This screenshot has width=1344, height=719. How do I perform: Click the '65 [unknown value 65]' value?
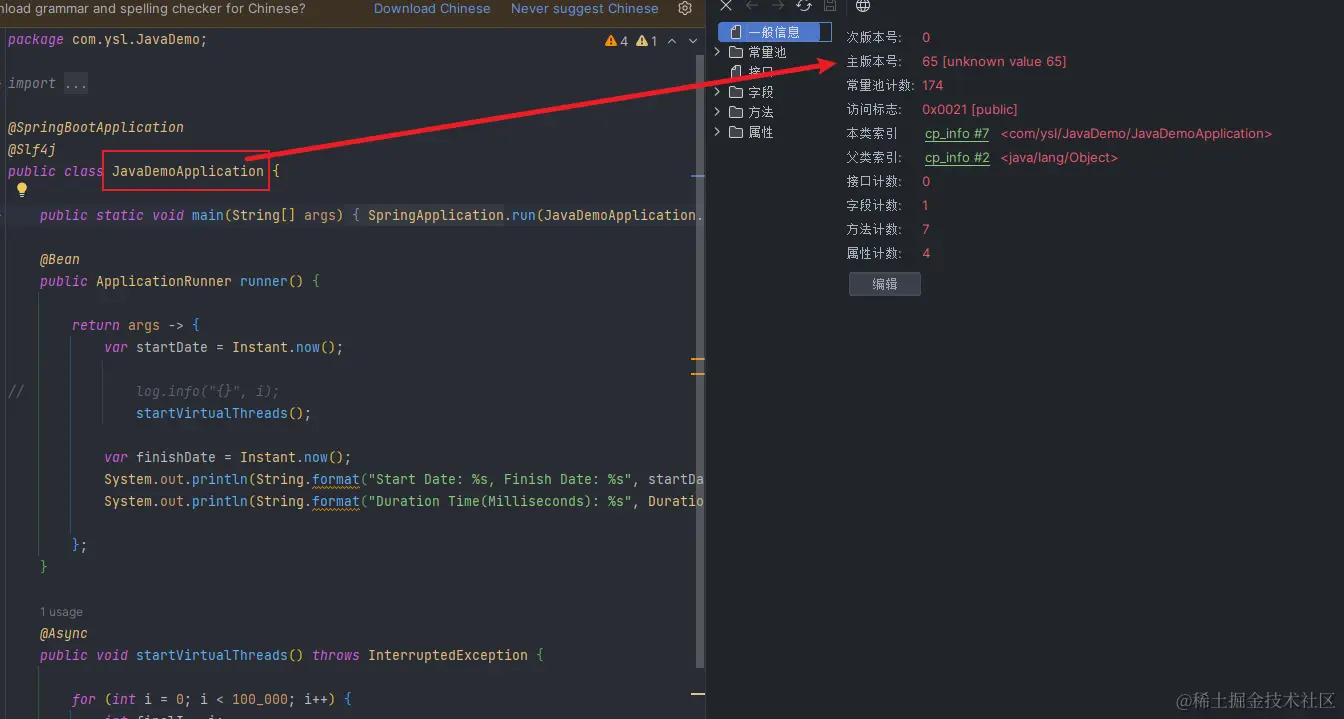click(994, 61)
